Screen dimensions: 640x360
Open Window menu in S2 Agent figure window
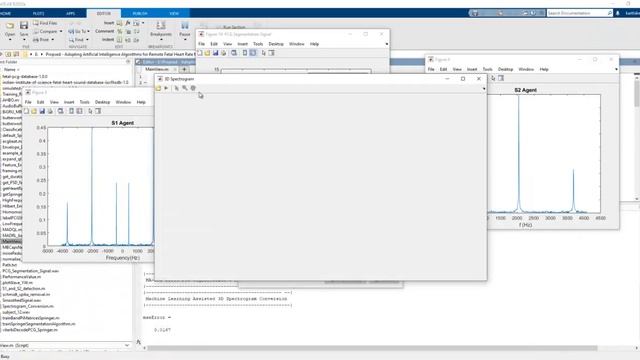coord(526,69)
